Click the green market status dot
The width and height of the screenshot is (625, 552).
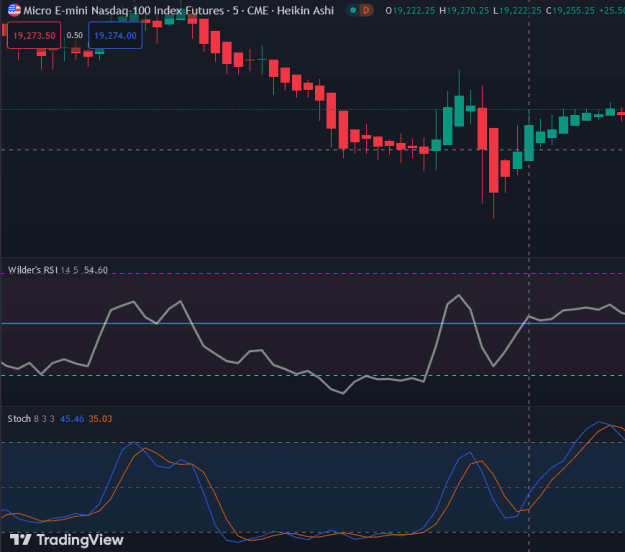pos(353,10)
